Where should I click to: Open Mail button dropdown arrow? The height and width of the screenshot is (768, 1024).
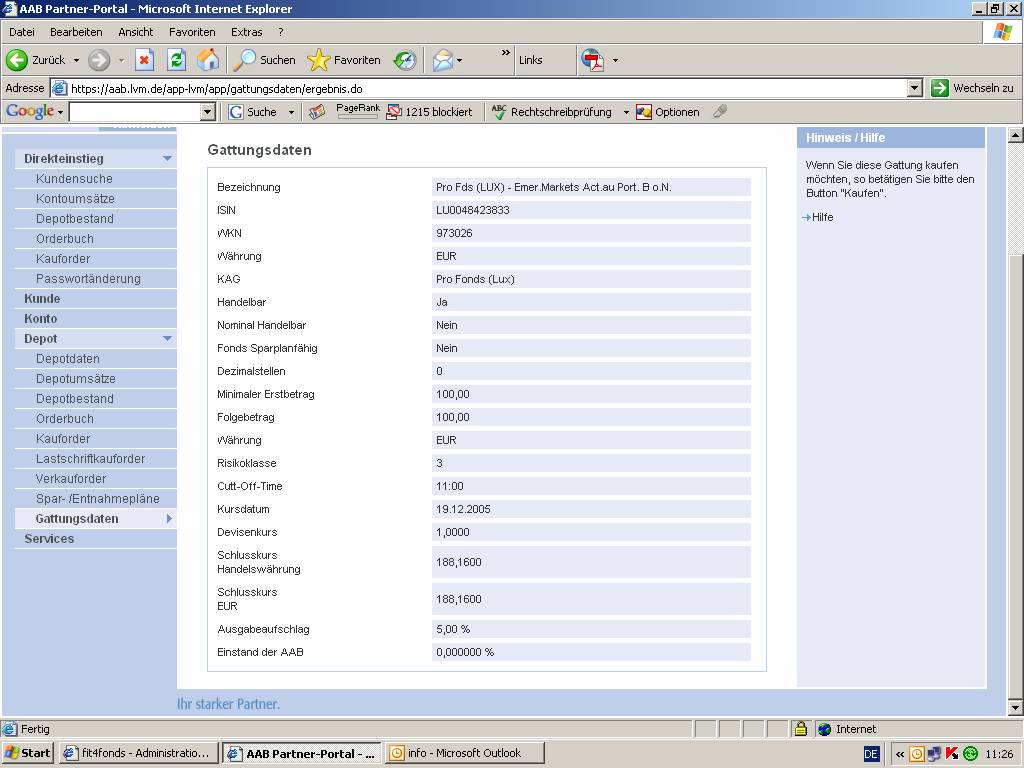(459, 60)
